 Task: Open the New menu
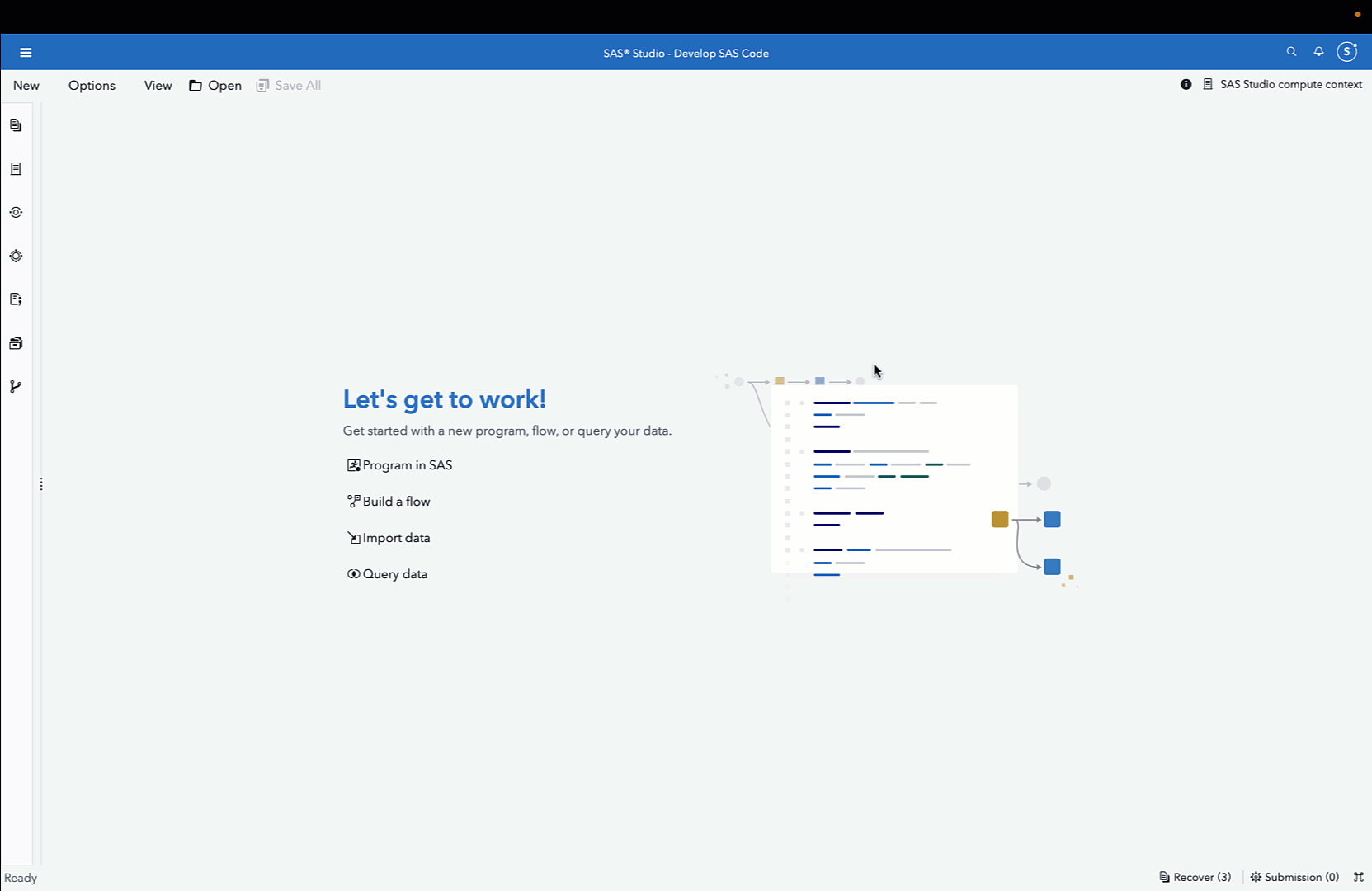point(26,85)
